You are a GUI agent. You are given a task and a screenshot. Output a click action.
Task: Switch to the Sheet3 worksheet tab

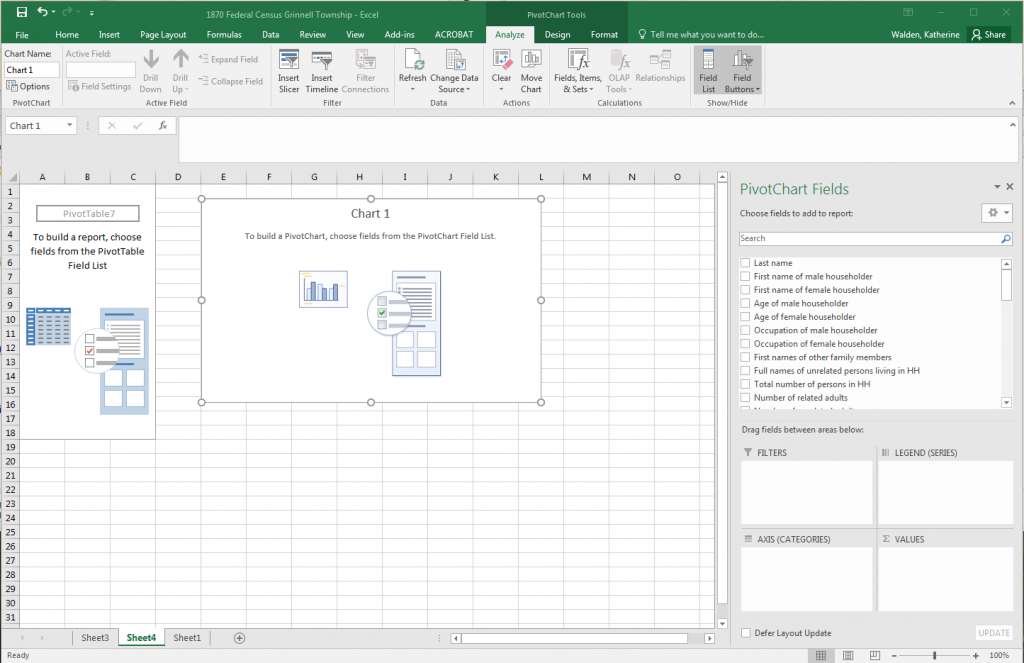[x=95, y=638]
